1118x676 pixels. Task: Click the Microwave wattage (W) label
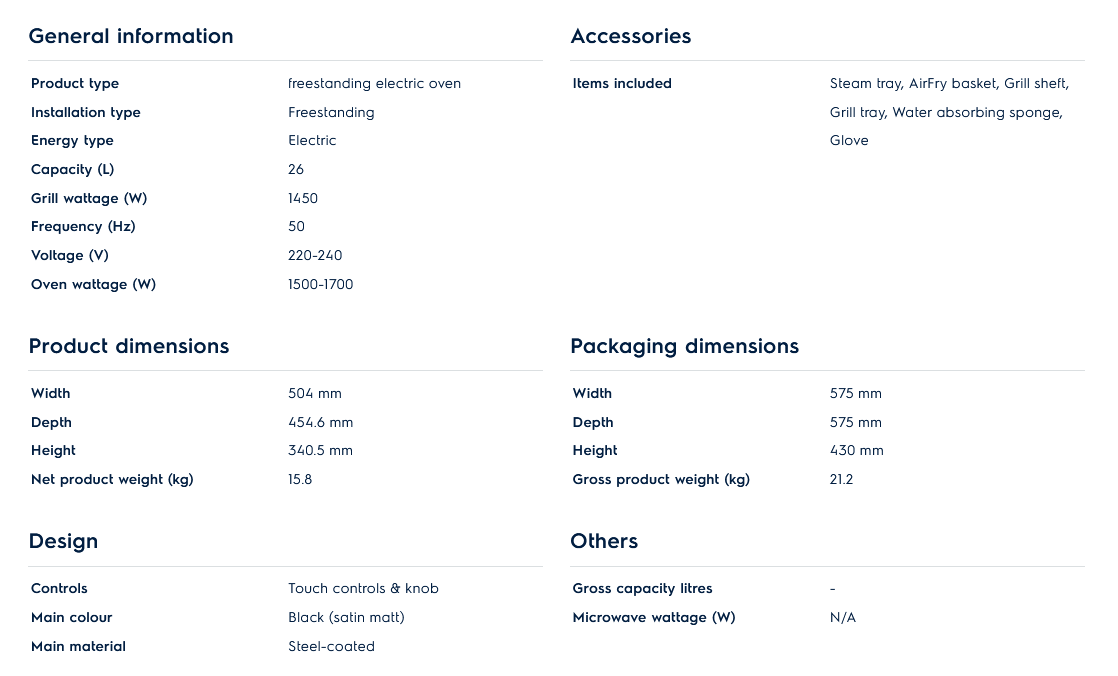(x=654, y=617)
